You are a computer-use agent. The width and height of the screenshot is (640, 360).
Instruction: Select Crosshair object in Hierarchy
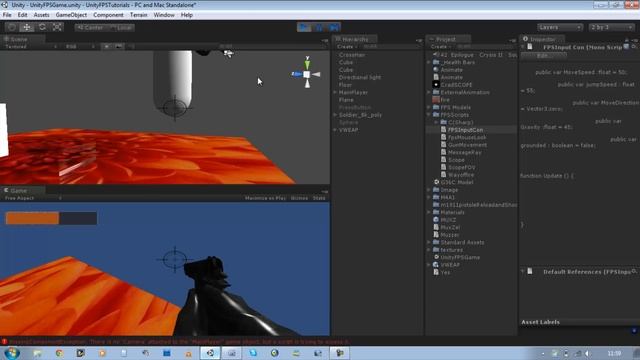point(351,55)
